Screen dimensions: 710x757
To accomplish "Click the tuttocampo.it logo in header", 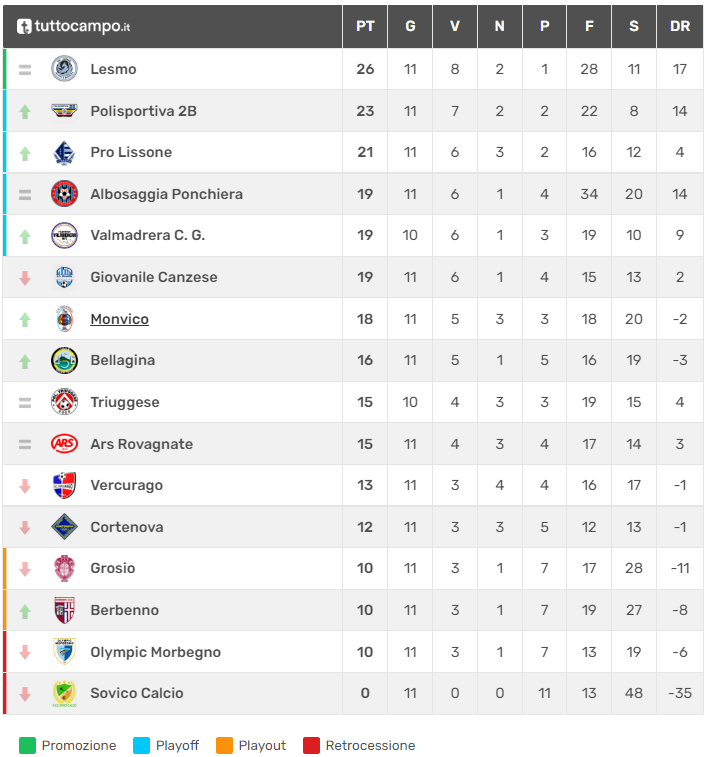I will [x=74, y=26].
